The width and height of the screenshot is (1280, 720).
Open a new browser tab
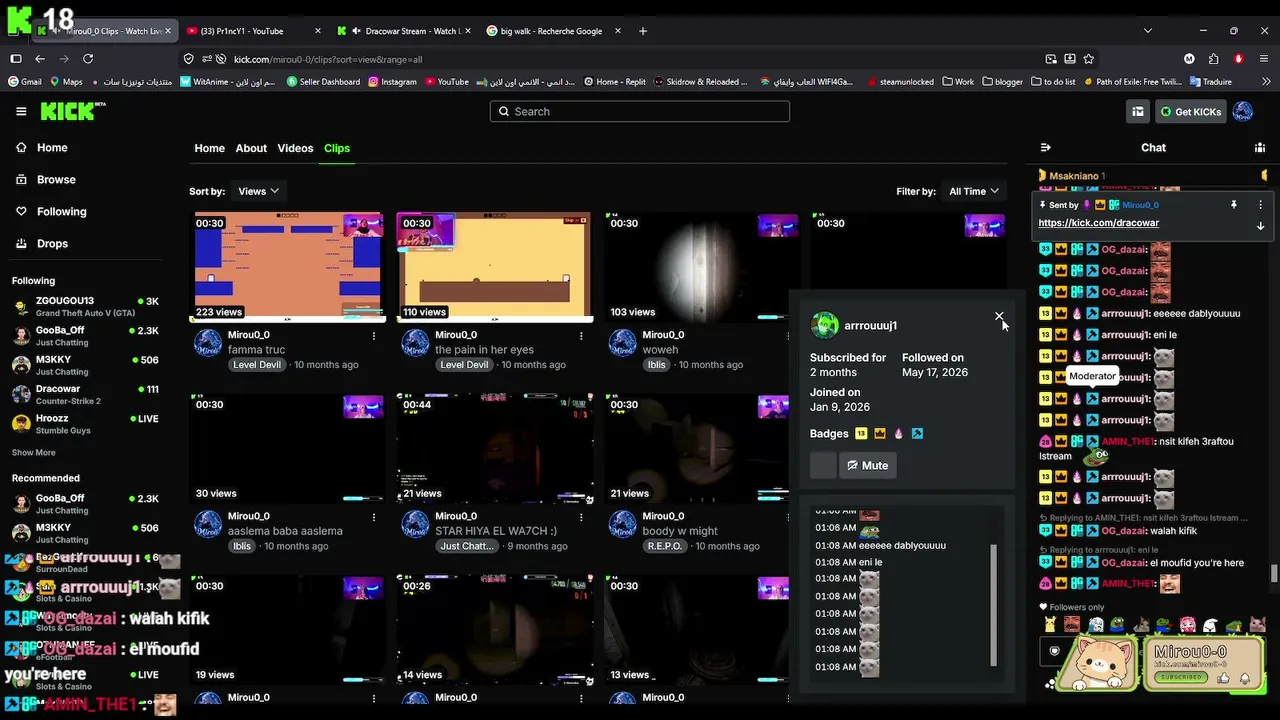tap(642, 31)
